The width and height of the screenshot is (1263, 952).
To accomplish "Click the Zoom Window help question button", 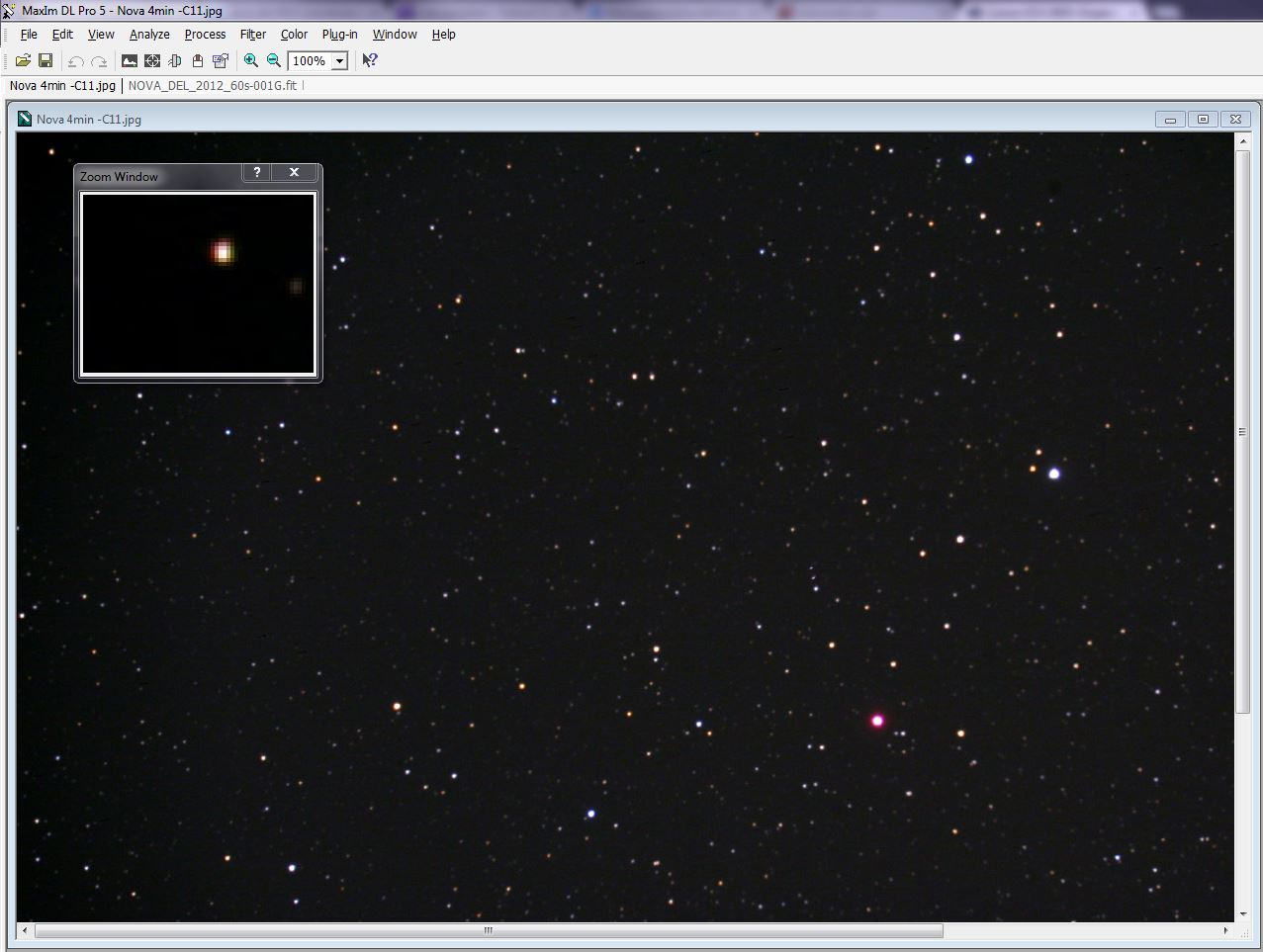I will click(257, 172).
